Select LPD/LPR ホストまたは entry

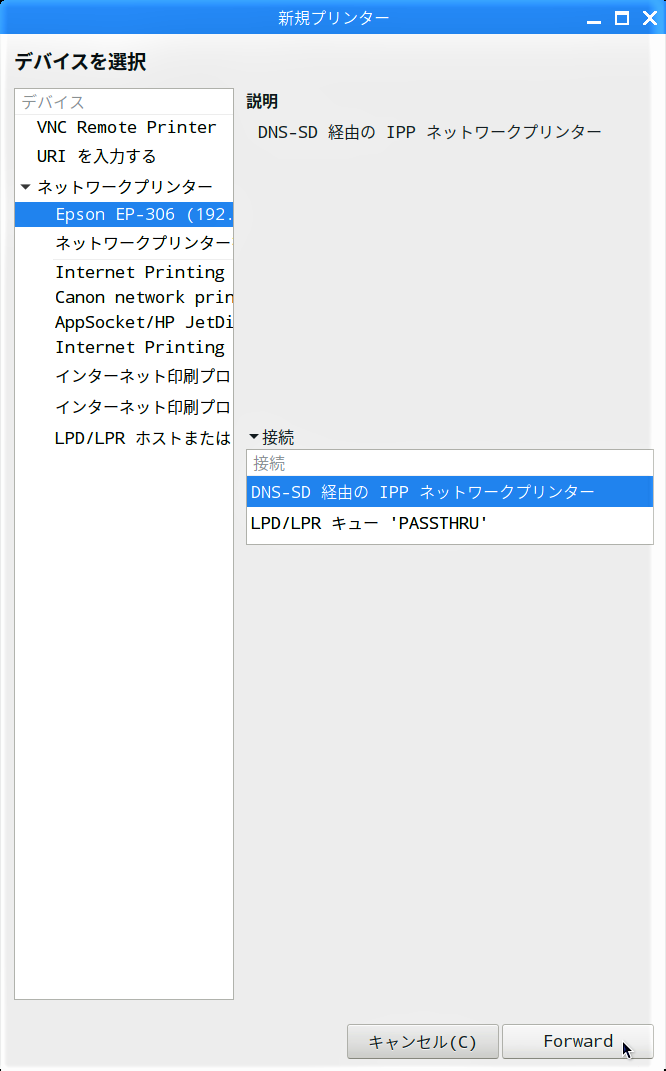pos(124,439)
